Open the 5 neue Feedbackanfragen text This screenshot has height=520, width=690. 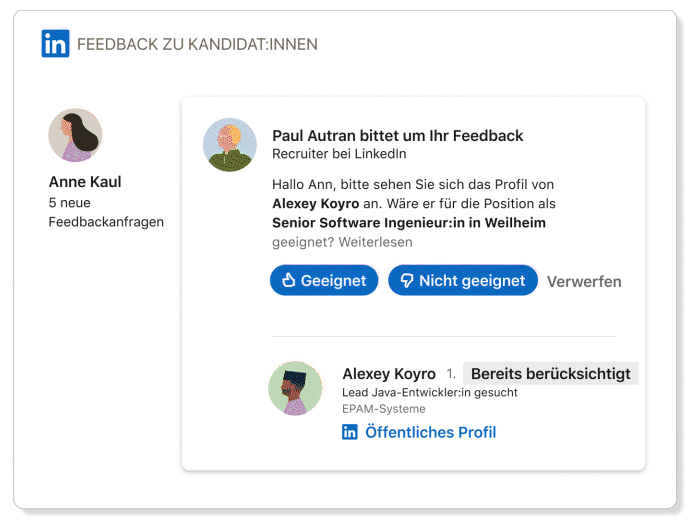[106, 212]
